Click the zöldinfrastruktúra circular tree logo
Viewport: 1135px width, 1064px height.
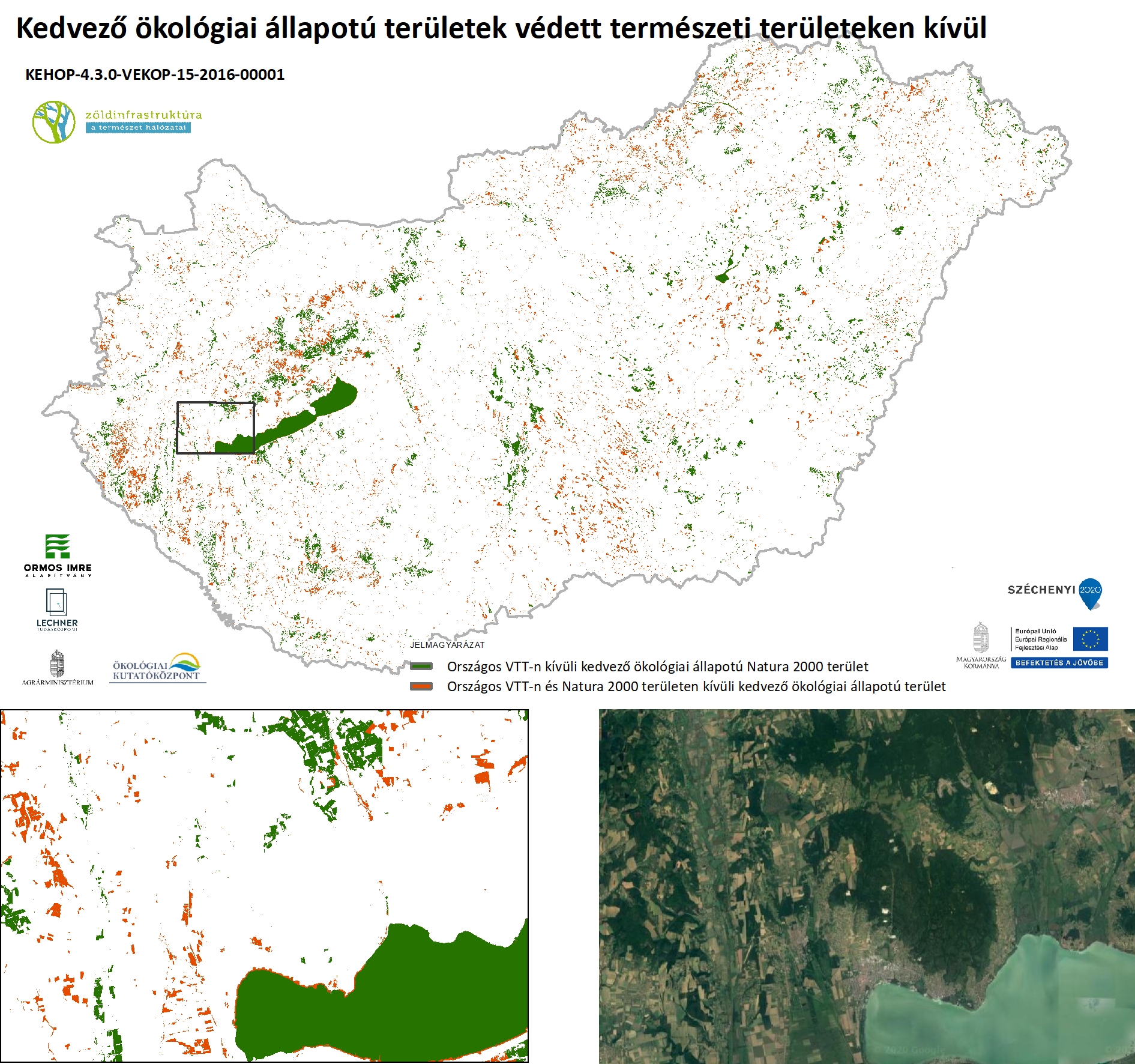pos(54,122)
